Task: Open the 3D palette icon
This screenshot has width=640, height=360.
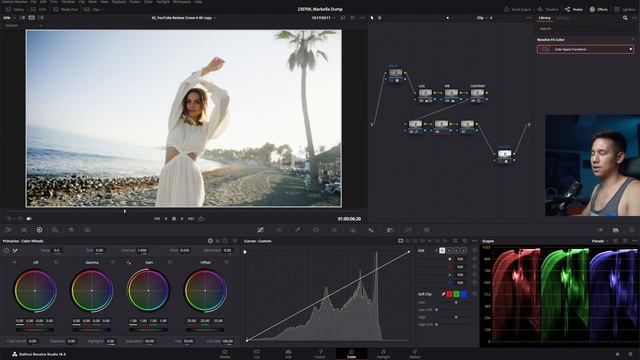Action: coord(427,230)
